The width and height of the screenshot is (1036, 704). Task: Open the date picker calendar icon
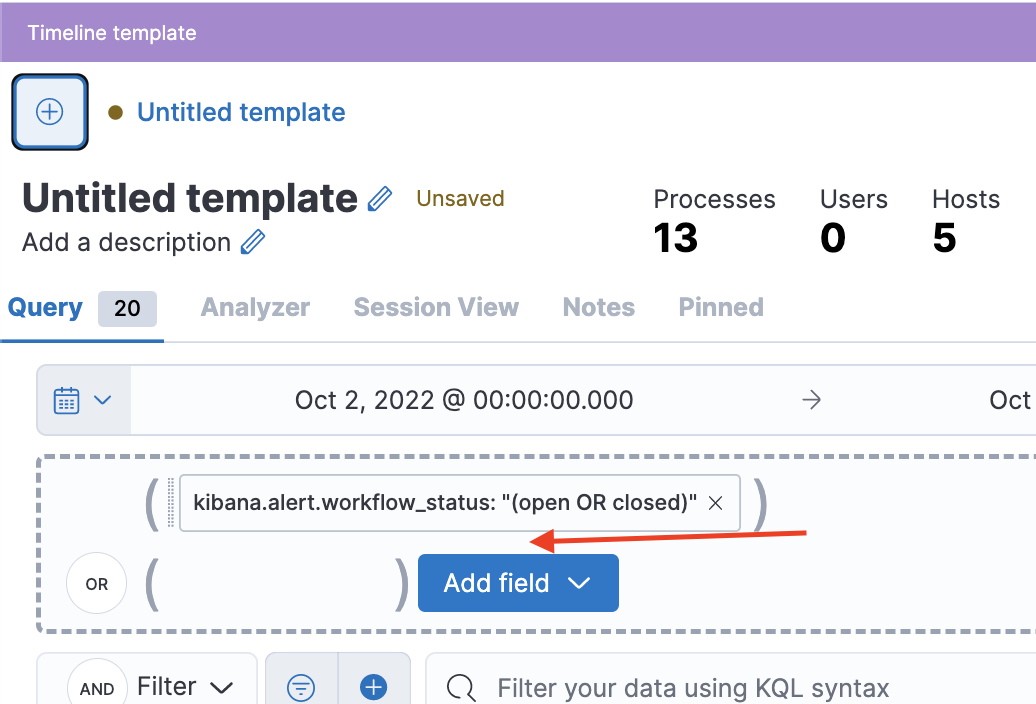click(x=66, y=399)
